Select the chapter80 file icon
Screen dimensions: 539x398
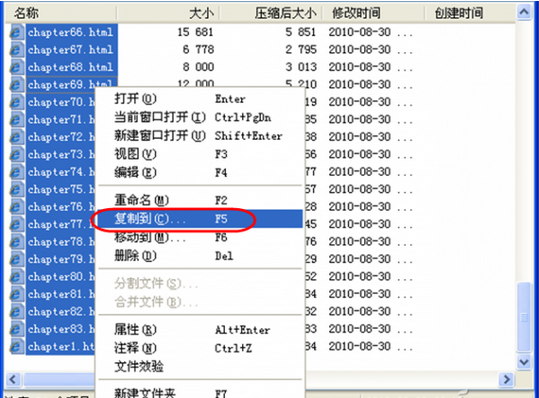(x=16, y=277)
